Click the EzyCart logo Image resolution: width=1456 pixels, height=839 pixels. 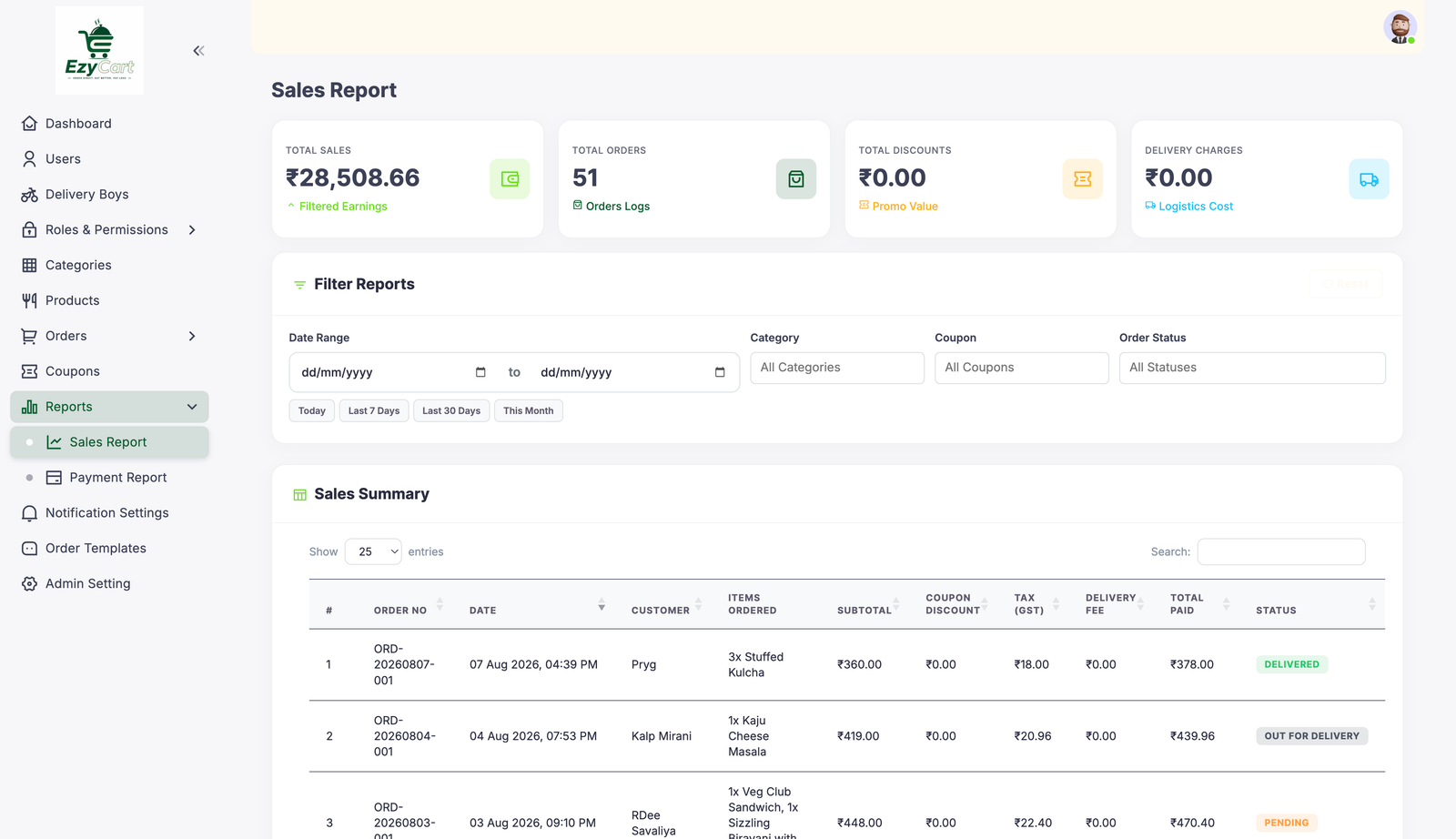(99, 50)
